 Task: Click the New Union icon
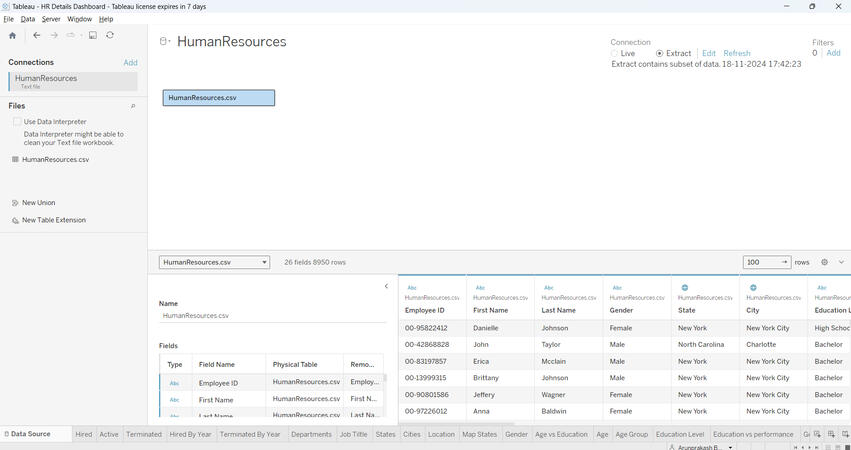click(15, 203)
